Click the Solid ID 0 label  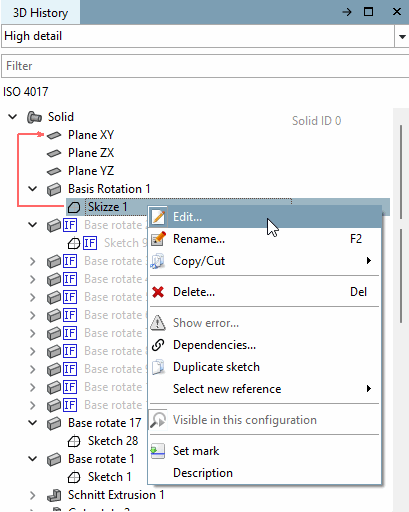316,121
